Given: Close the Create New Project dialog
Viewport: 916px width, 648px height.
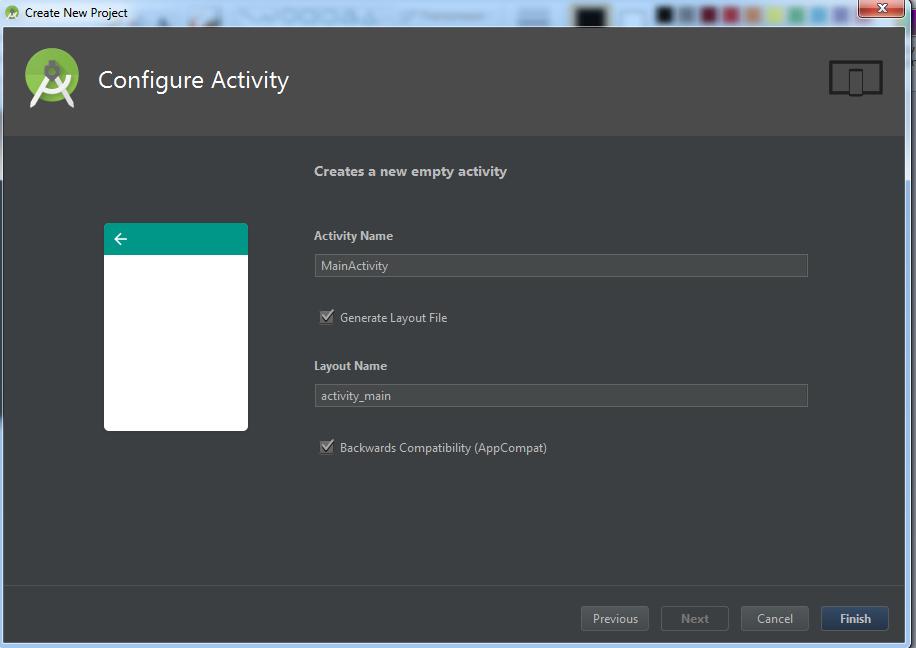Looking at the screenshot, I should pyautogui.click(x=881, y=8).
